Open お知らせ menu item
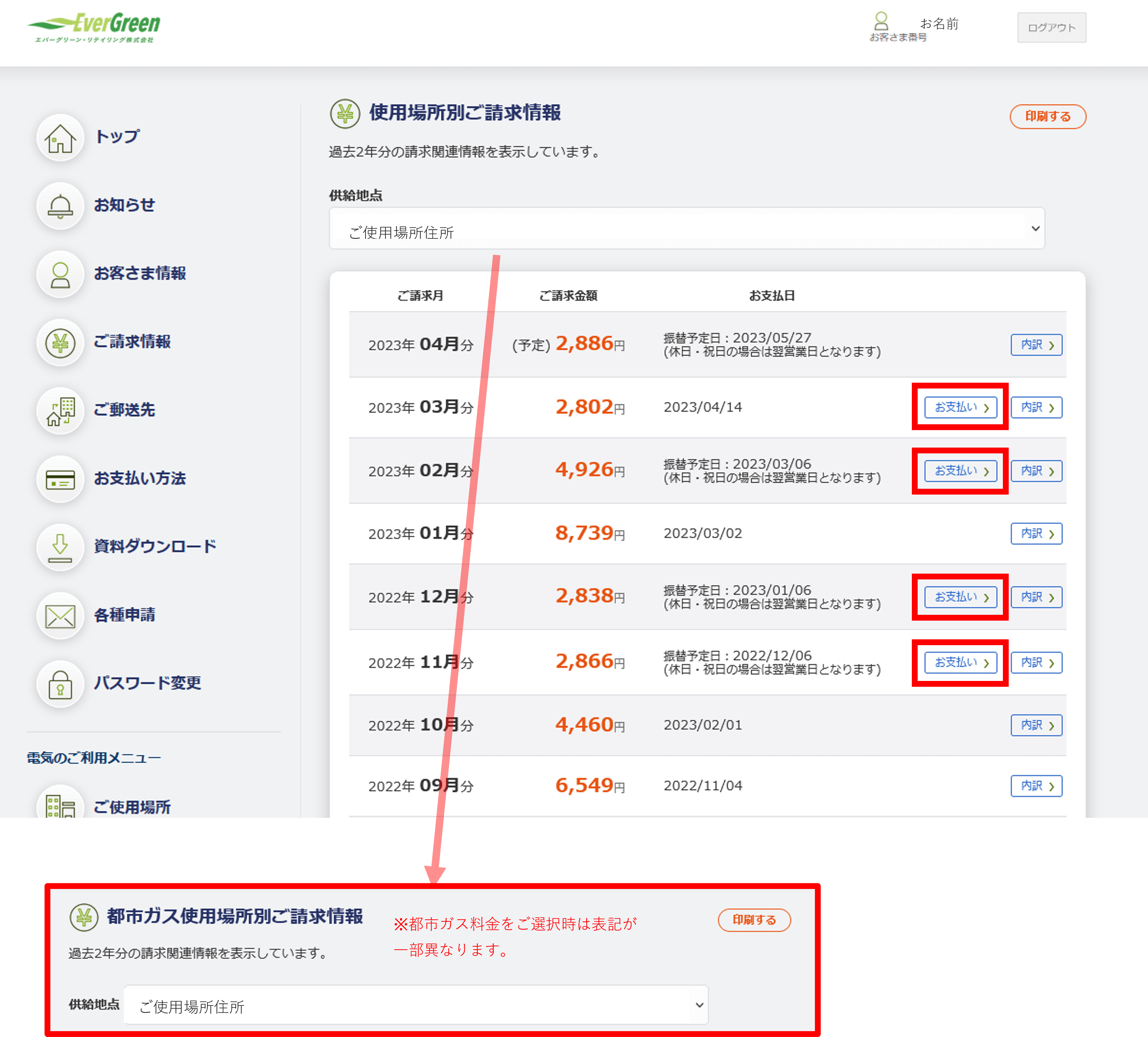This screenshot has height=1037, width=1148. coord(125,205)
